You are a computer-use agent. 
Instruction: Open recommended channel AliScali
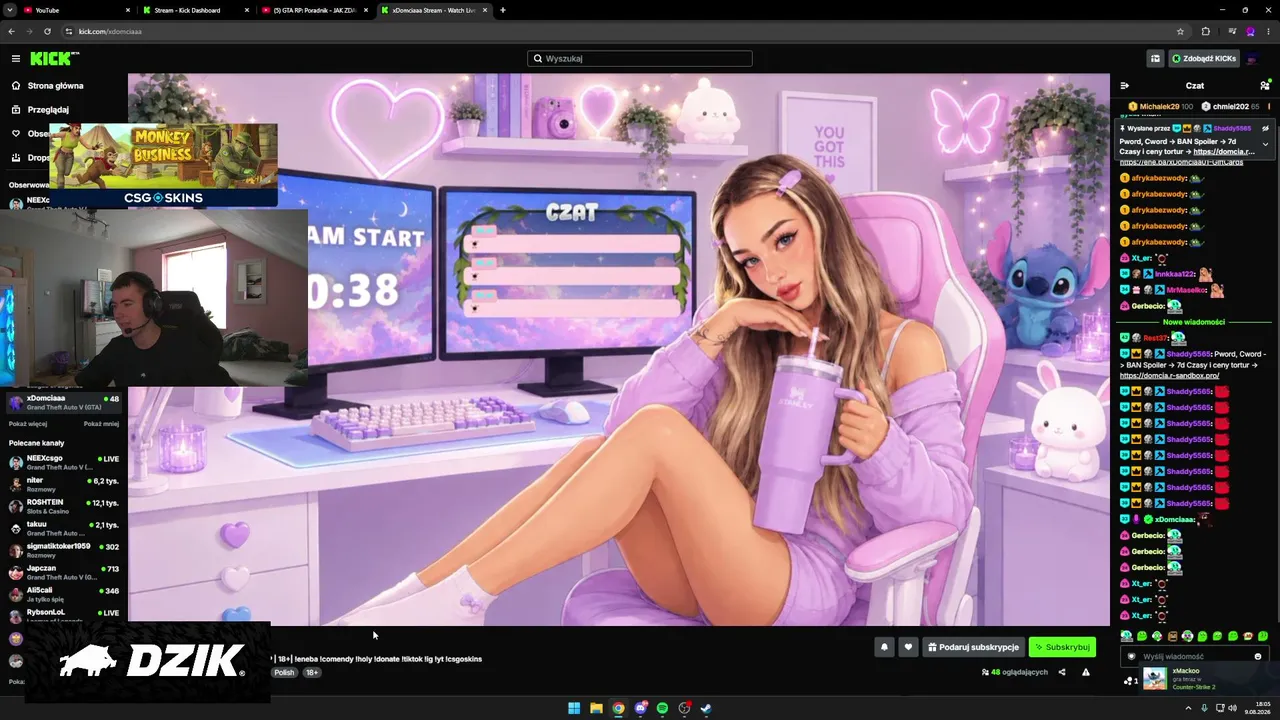pos(64,594)
